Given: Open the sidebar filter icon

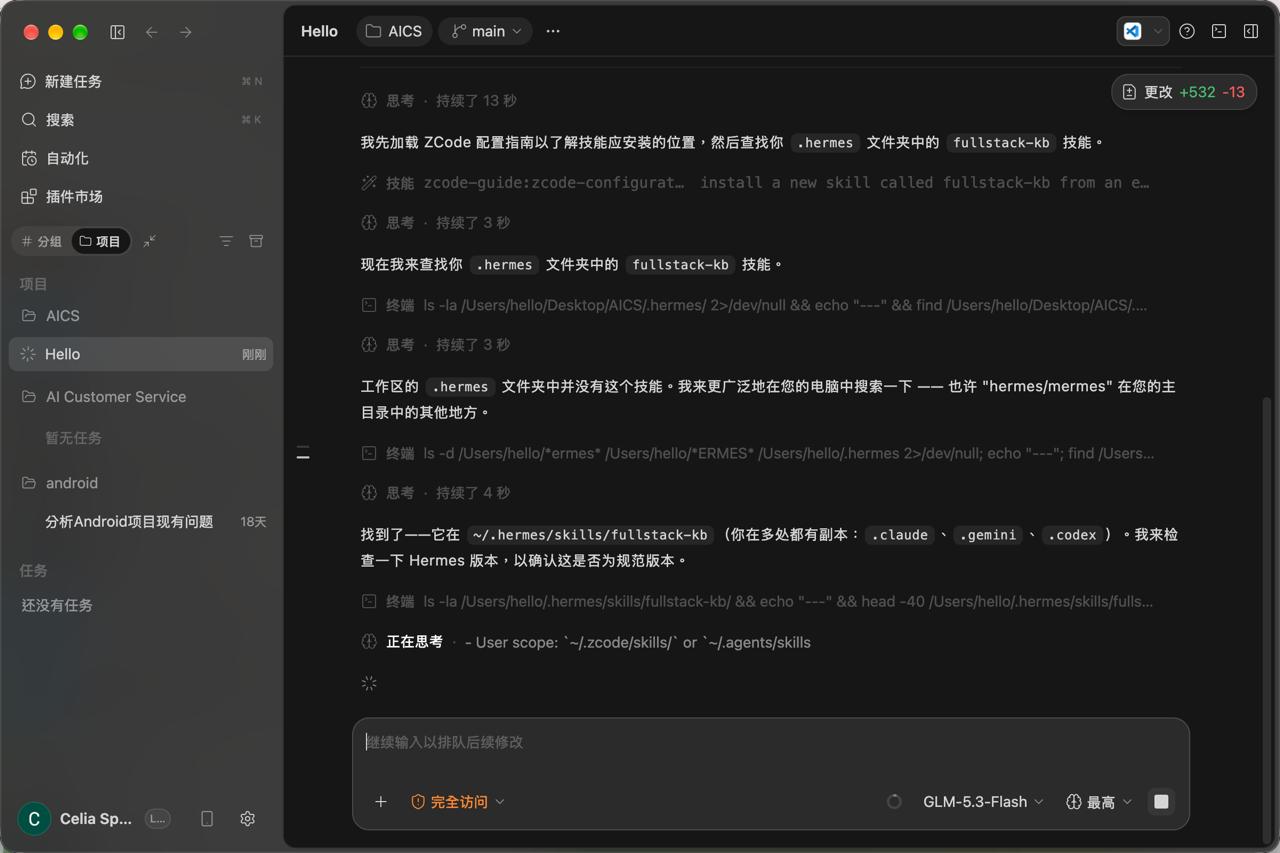Looking at the screenshot, I should click(x=226, y=241).
